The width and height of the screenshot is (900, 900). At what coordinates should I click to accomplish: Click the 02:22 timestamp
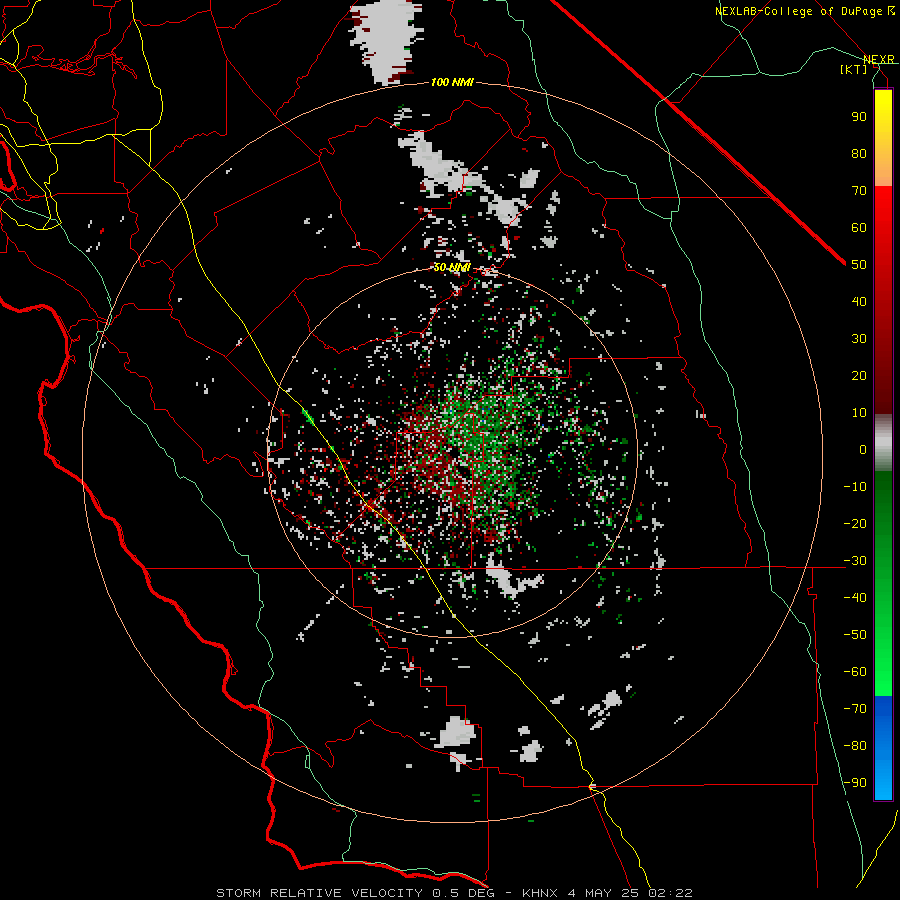670,893
